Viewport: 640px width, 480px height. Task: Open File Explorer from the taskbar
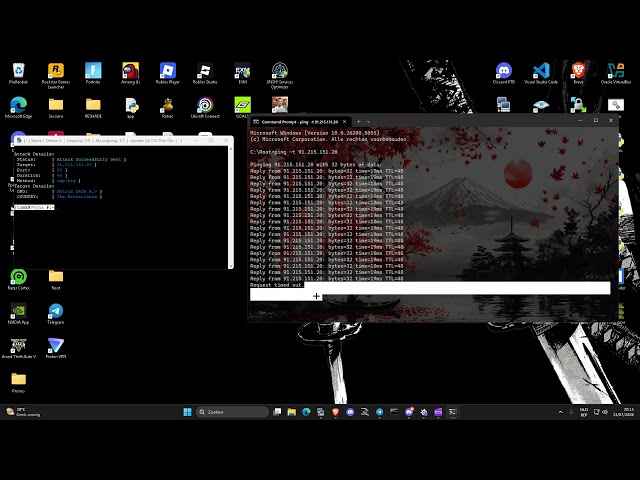[291, 412]
